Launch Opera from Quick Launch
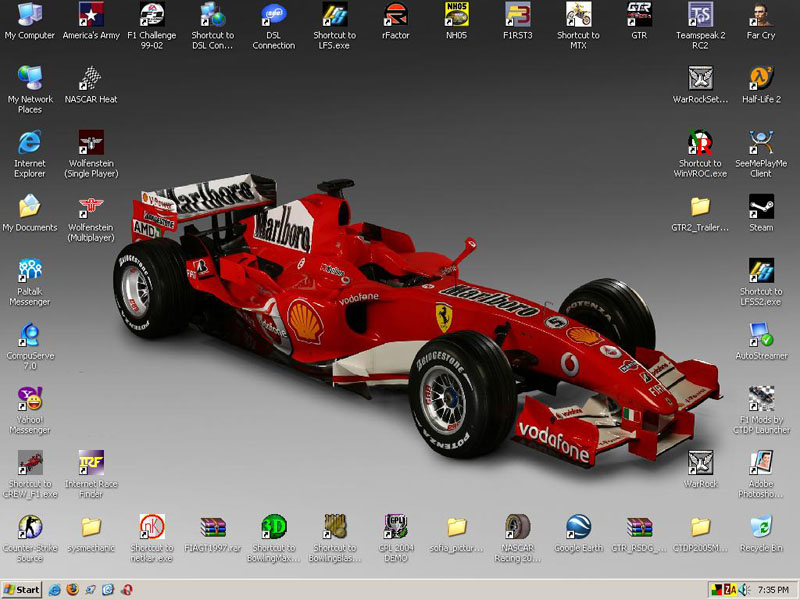Image resolution: width=800 pixels, height=600 pixels. pos(127,590)
